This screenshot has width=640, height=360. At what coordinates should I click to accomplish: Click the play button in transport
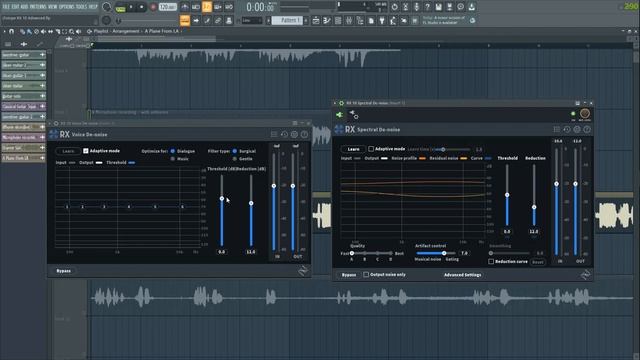(131, 7)
